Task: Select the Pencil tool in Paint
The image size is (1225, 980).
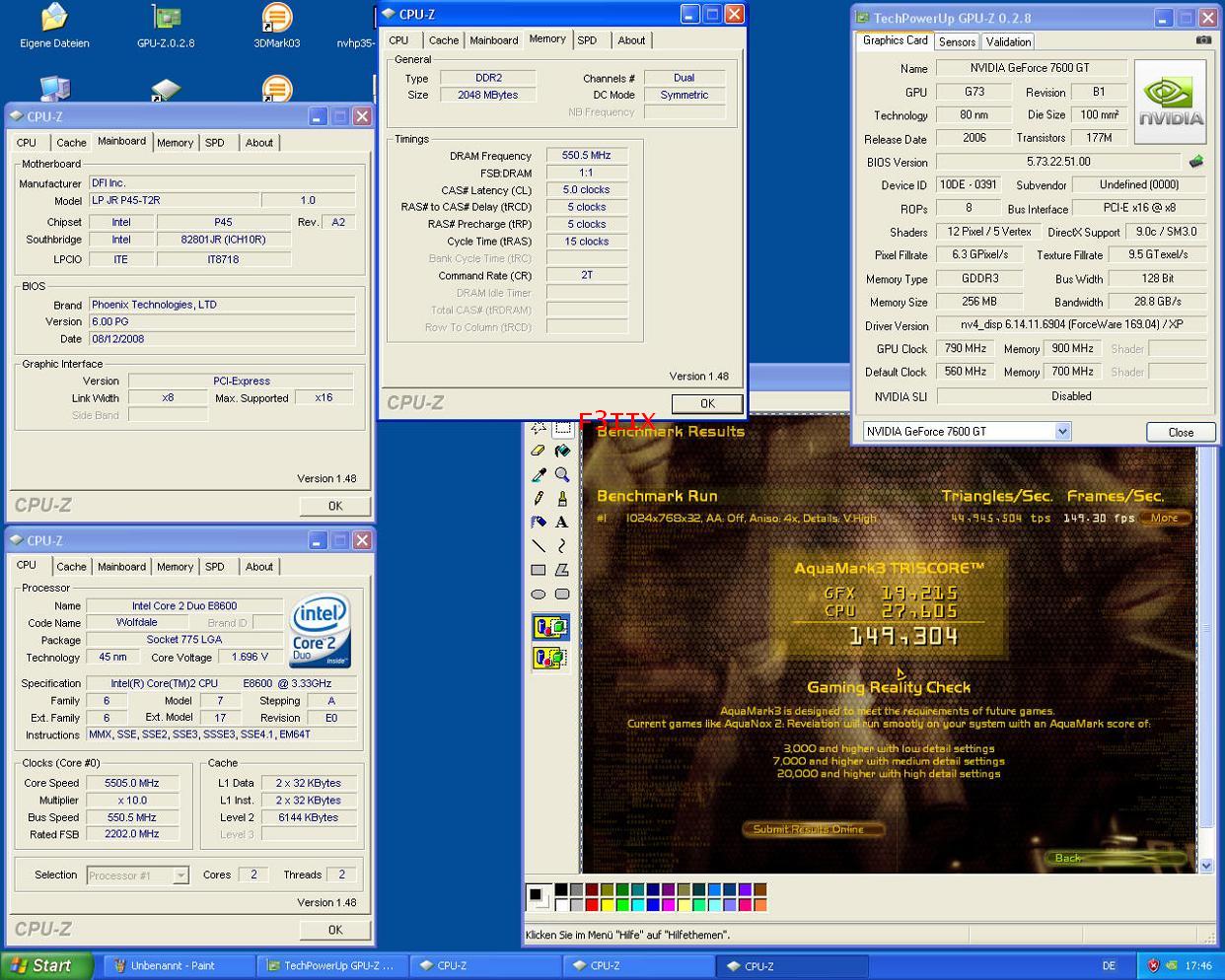Action: coord(539,499)
